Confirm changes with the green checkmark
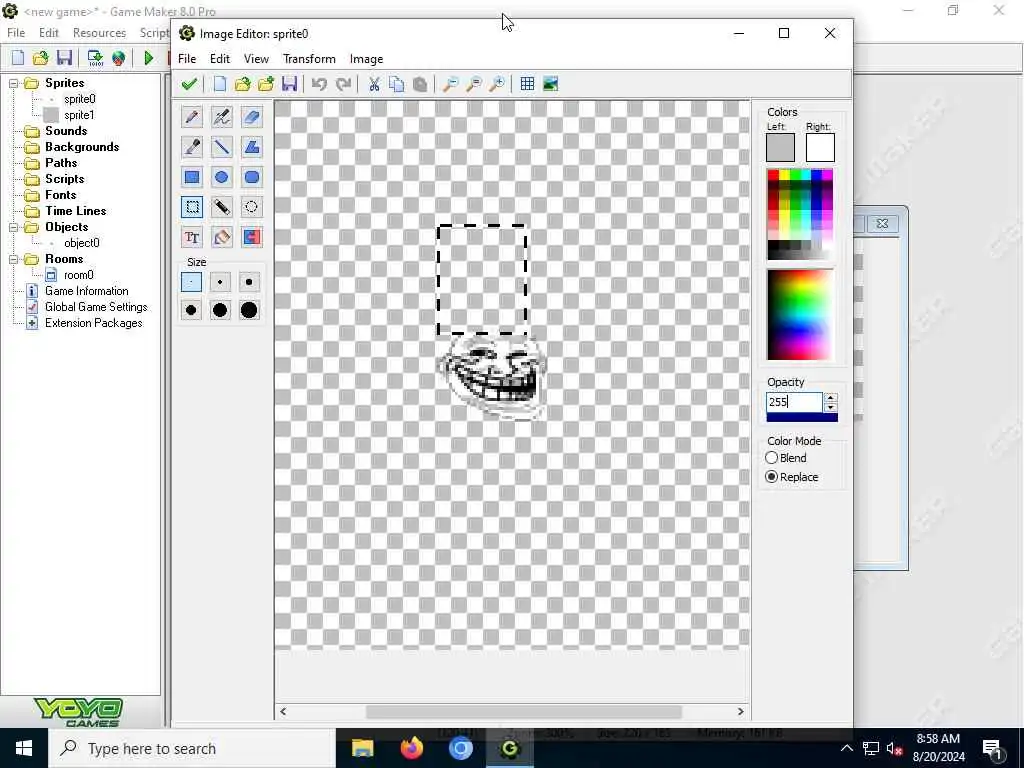The height and width of the screenshot is (768, 1024). pos(189,84)
